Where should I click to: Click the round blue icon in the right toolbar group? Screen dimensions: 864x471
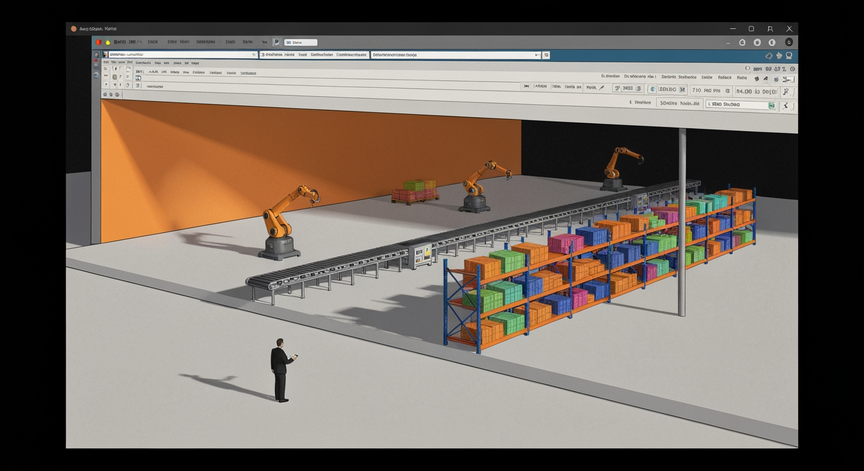coord(653,89)
